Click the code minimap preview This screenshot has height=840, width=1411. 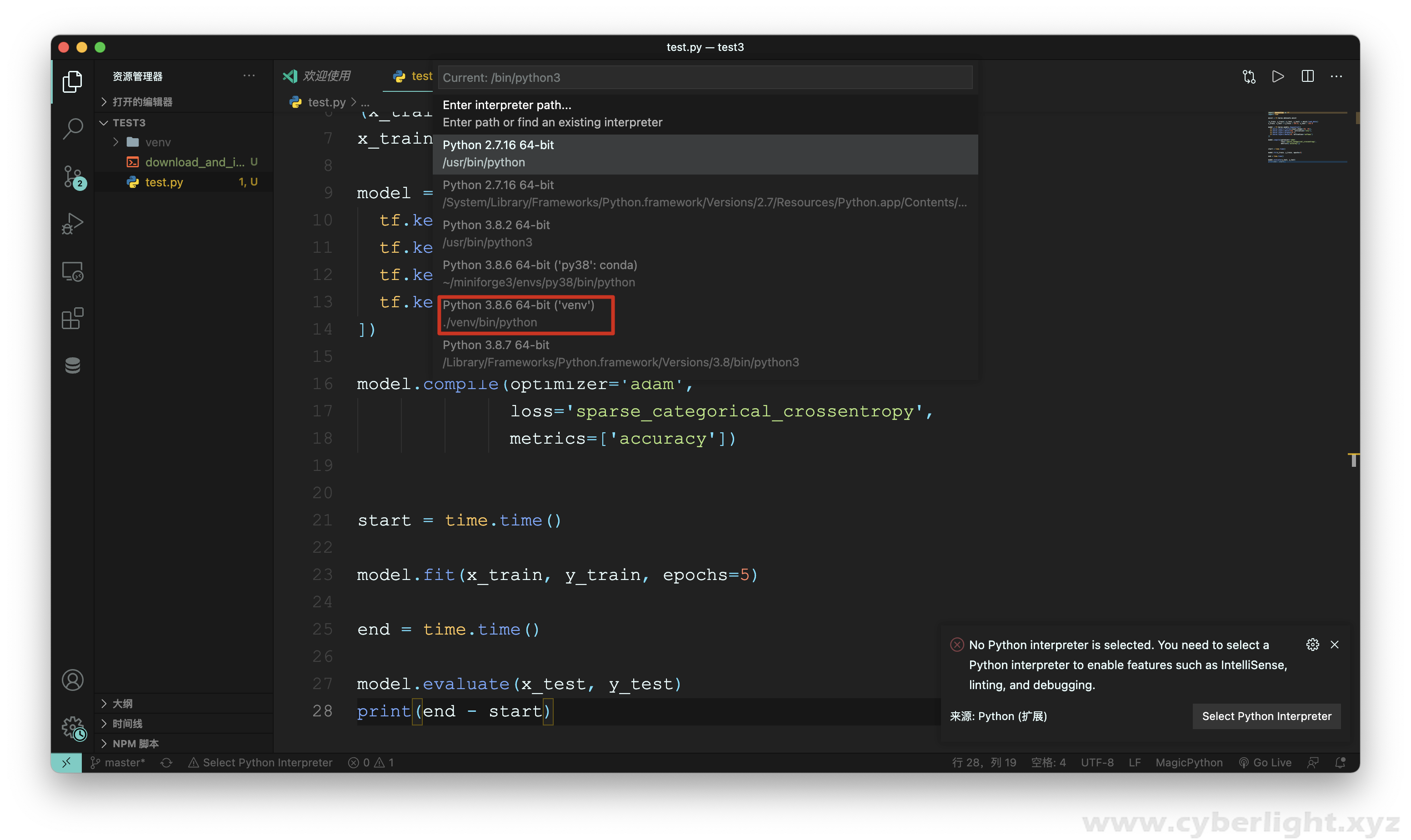(1306, 137)
